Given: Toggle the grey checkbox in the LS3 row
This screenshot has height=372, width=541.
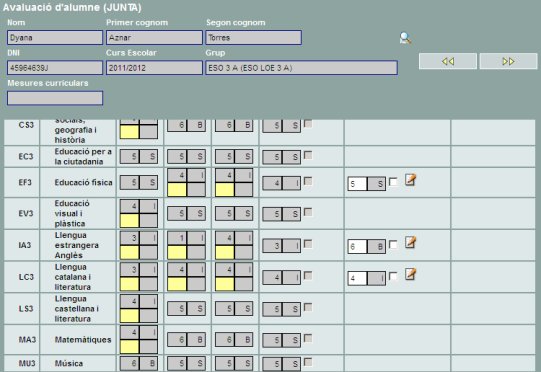Looking at the screenshot, I should tap(308, 307).
